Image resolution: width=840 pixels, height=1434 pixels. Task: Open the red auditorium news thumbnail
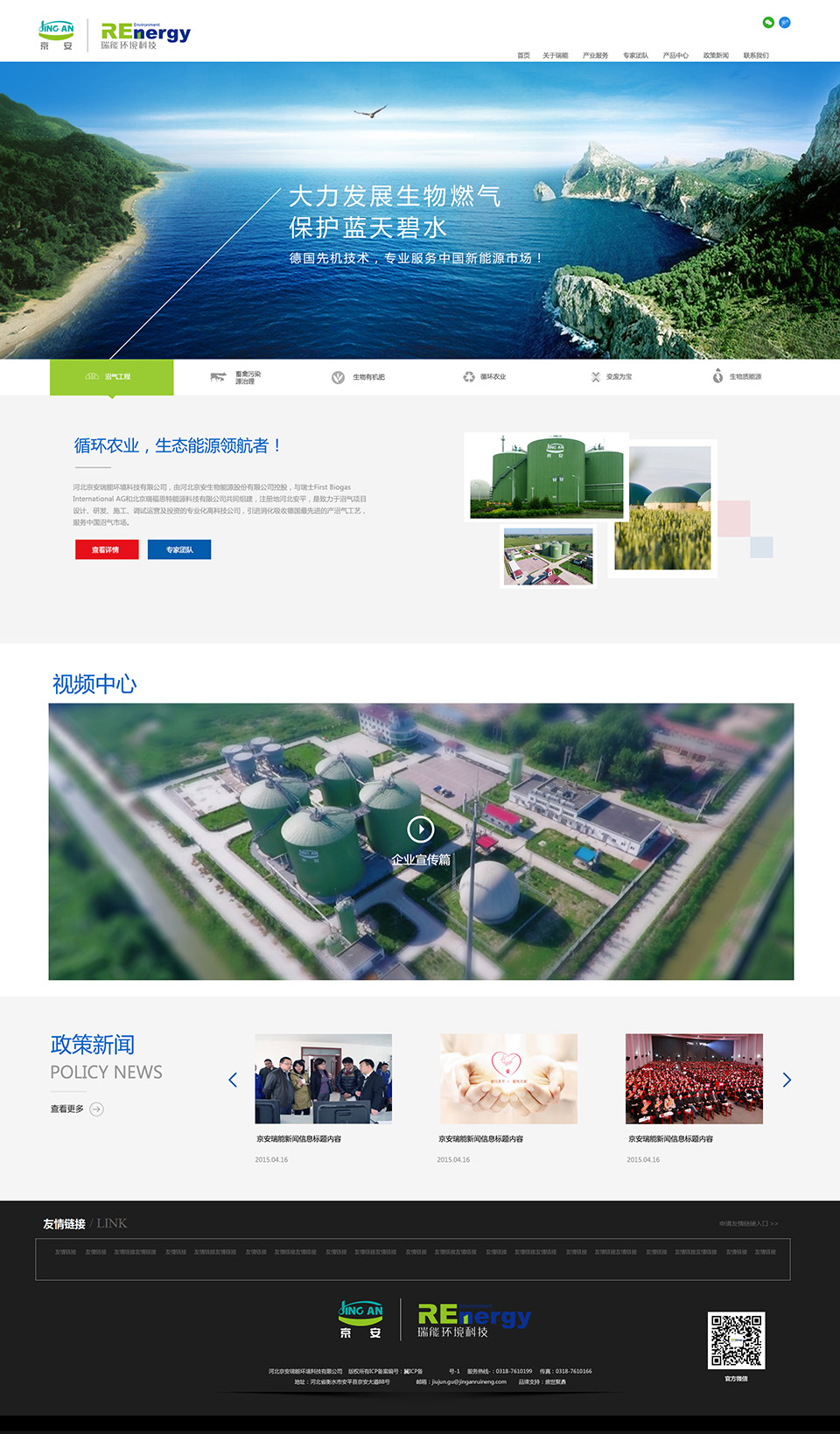pyautogui.click(x=694, y=1079)
